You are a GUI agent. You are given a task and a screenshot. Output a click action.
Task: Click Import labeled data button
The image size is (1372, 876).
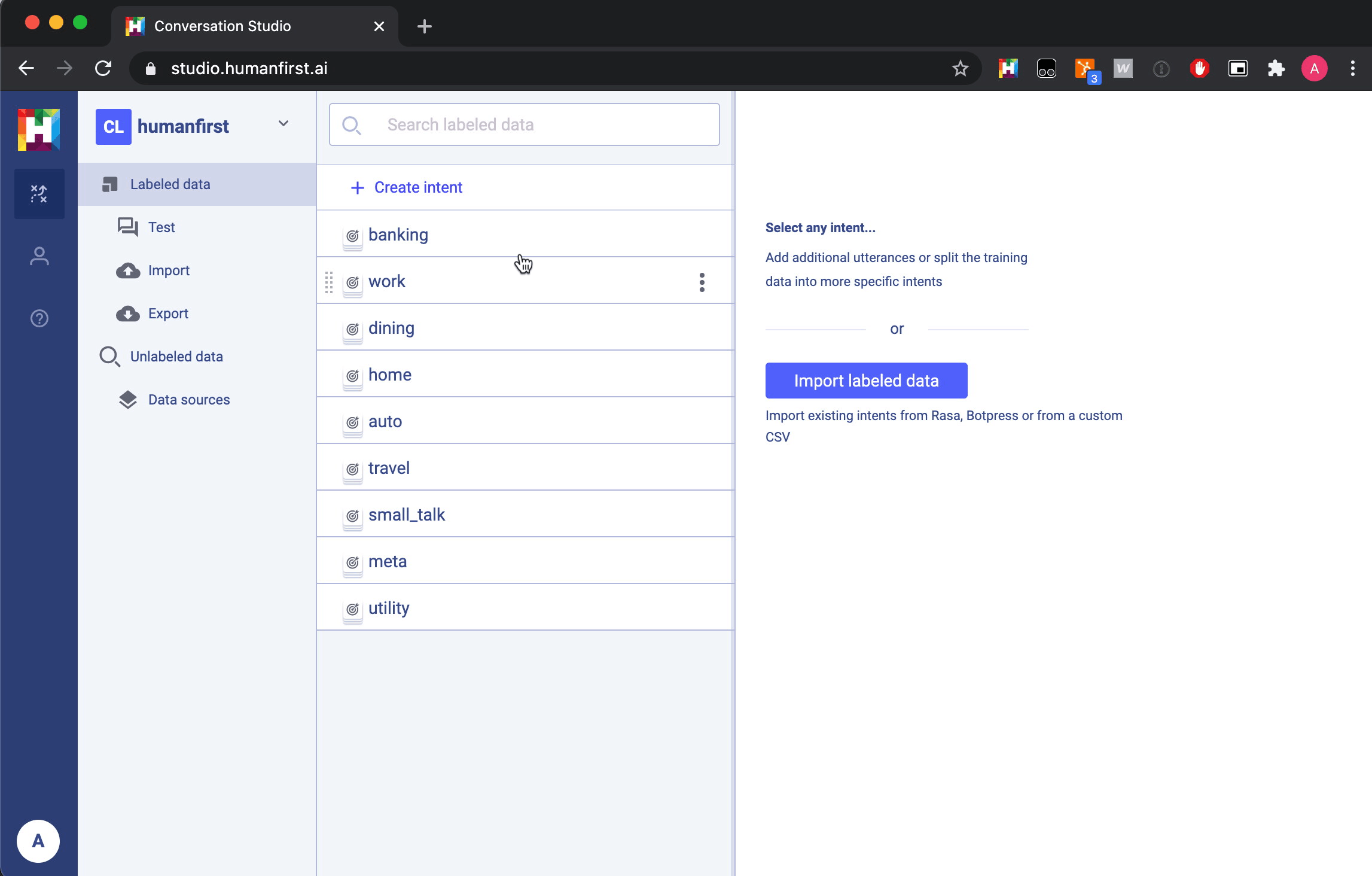(x=866, y=381)
